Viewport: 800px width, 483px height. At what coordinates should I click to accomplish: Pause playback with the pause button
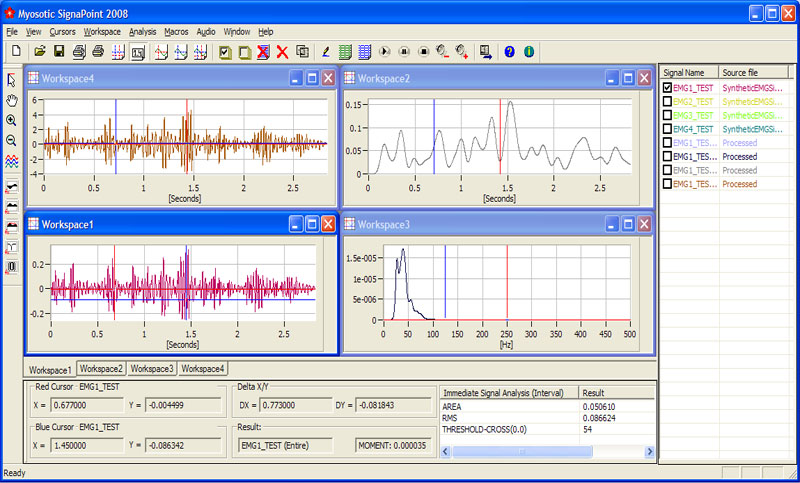[x=404, y=52]
